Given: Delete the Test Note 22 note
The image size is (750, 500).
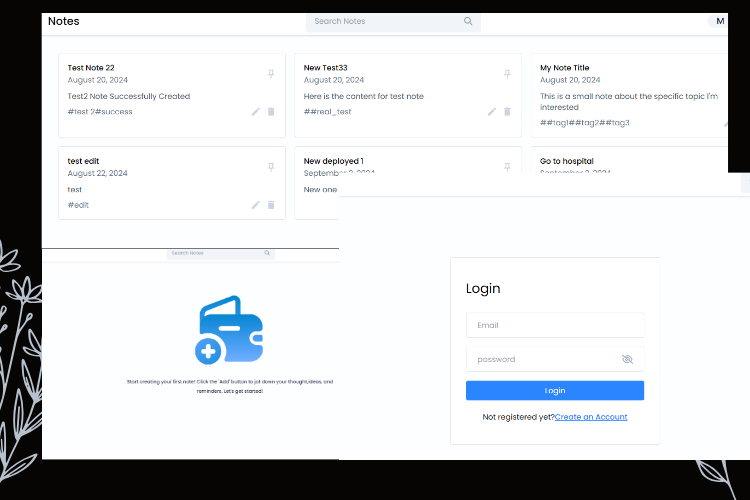Looking at the screenshot, I should 271,111.
